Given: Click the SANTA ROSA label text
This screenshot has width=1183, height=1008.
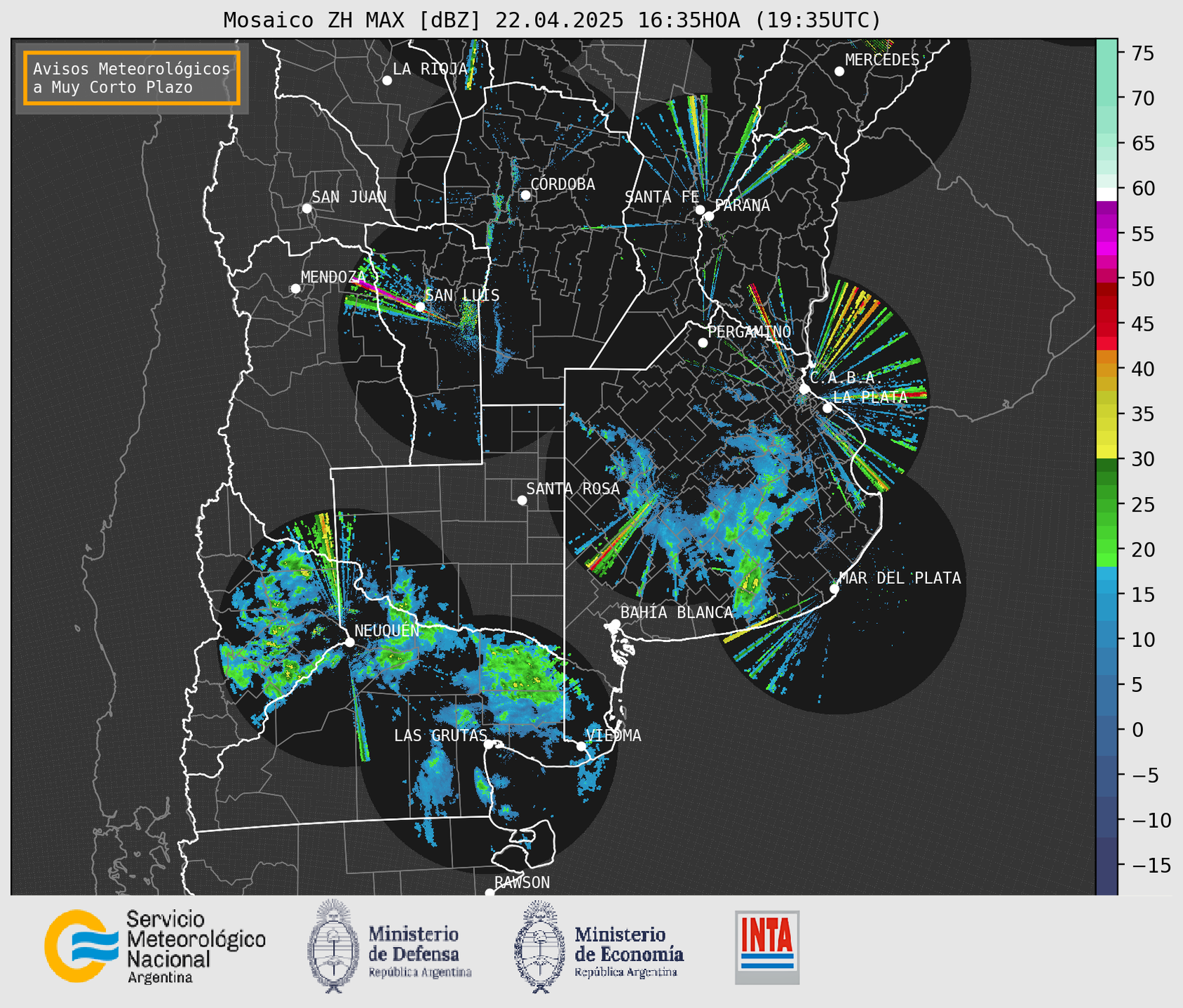Looking at the screenshot, I should pyautogui.click(x=573, y=489).
